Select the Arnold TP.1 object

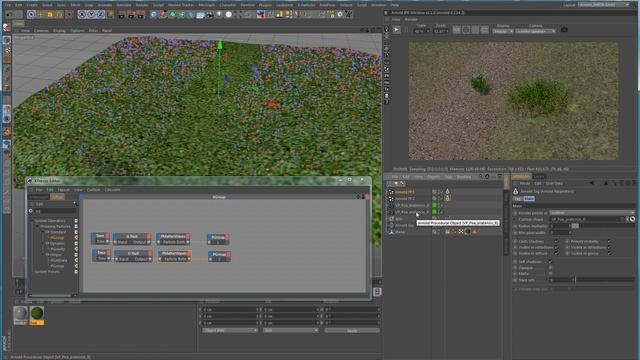405,192
